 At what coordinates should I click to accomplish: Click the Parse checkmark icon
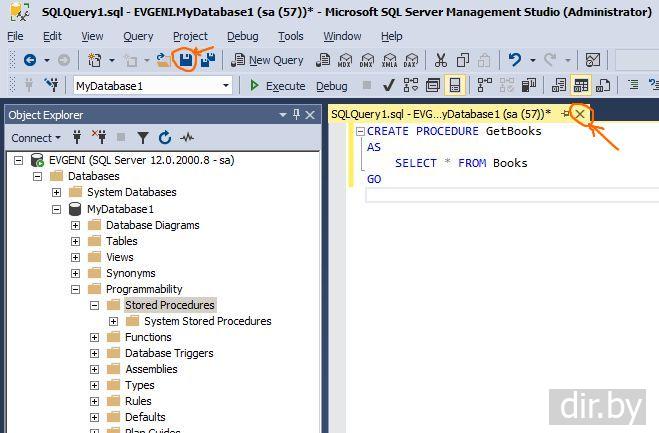(389, 86)
